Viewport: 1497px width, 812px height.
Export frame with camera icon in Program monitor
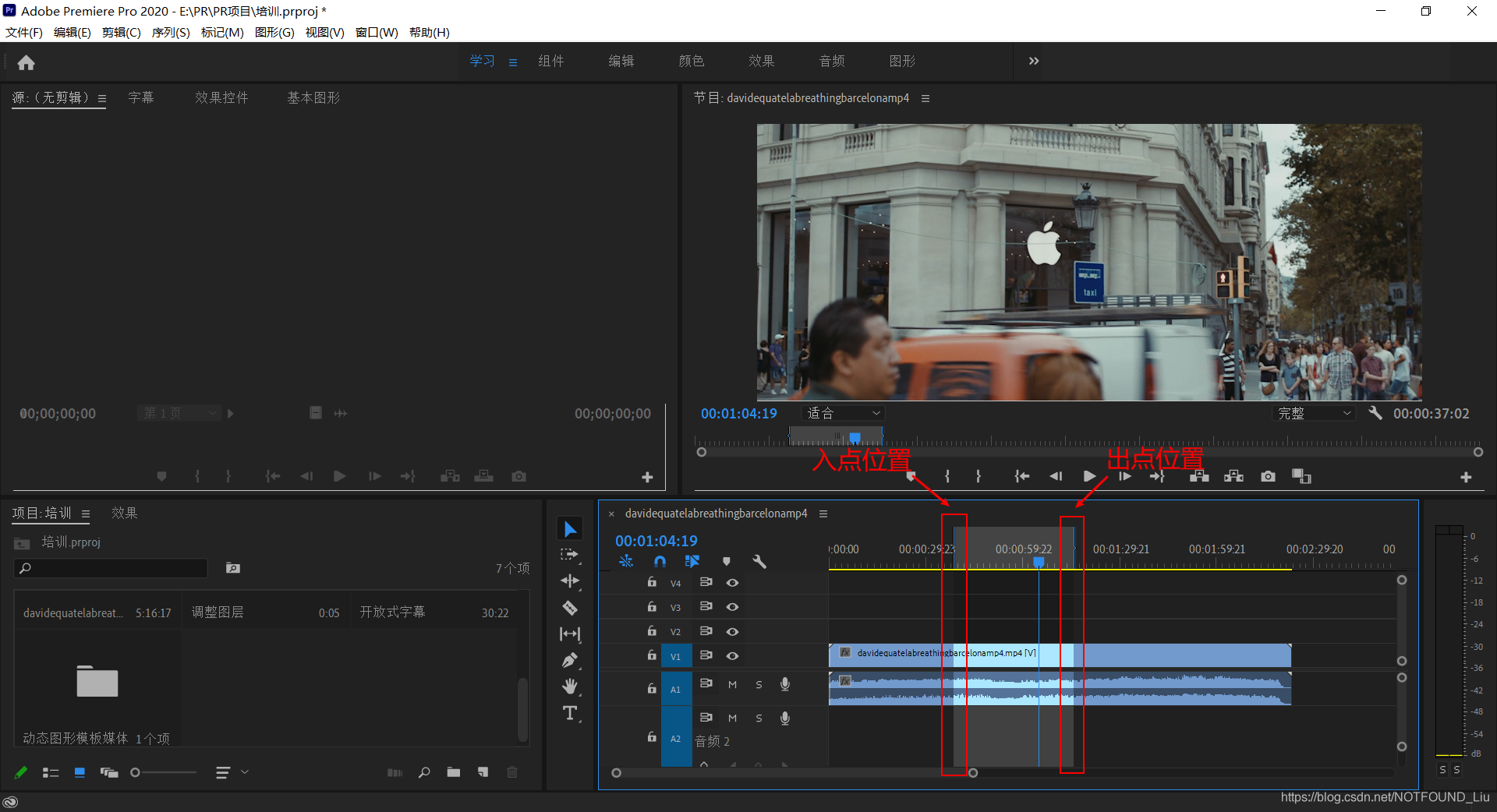click(1269, 476)
